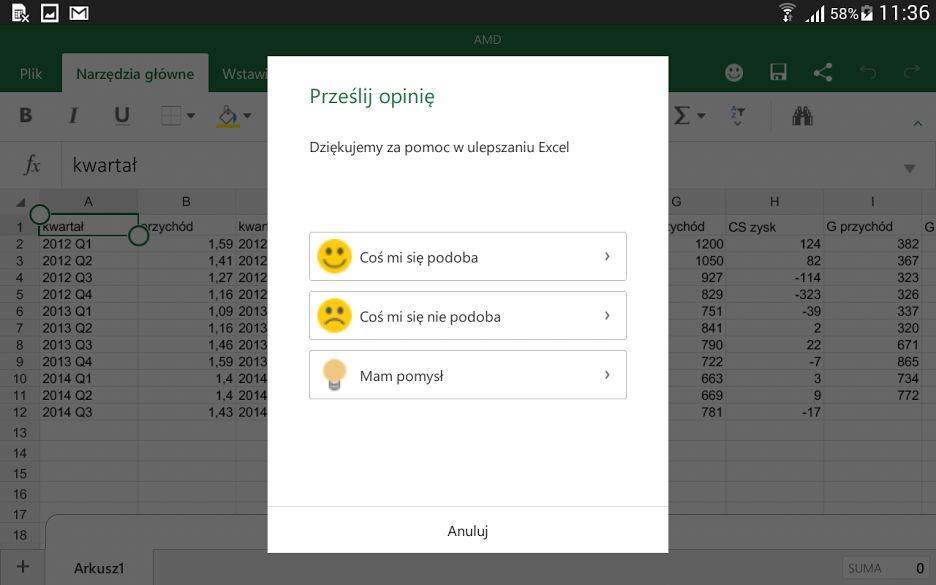
Task: Click the share icon
Action: [x=822, y=72]
